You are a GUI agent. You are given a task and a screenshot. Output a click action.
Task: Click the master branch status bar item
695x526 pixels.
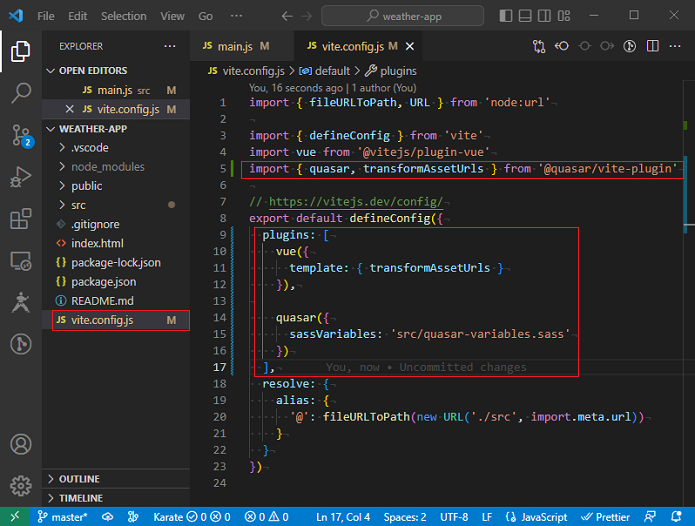(62, 517)
